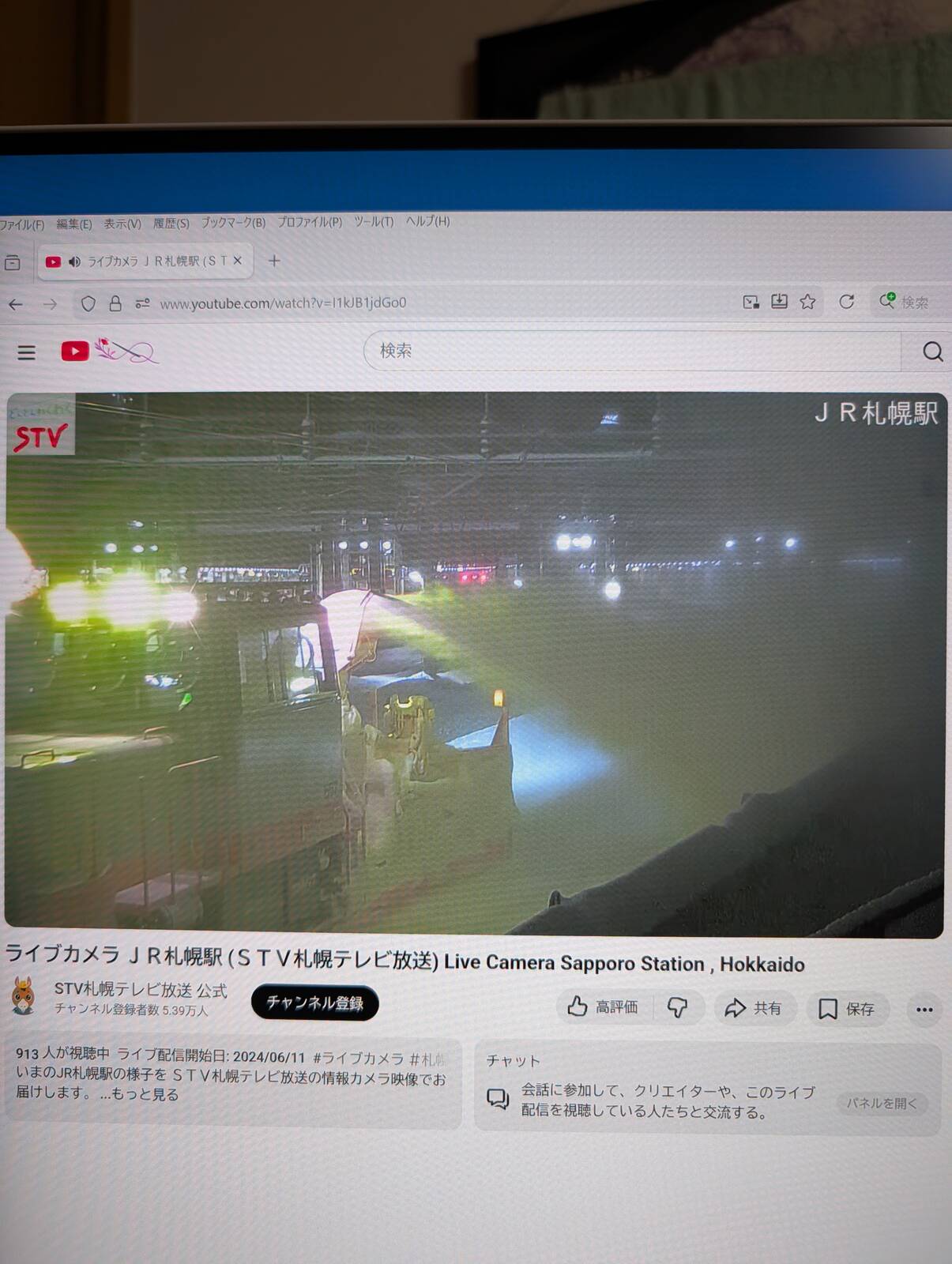
Task: Open the STV channel avatar
Action: 24,995
